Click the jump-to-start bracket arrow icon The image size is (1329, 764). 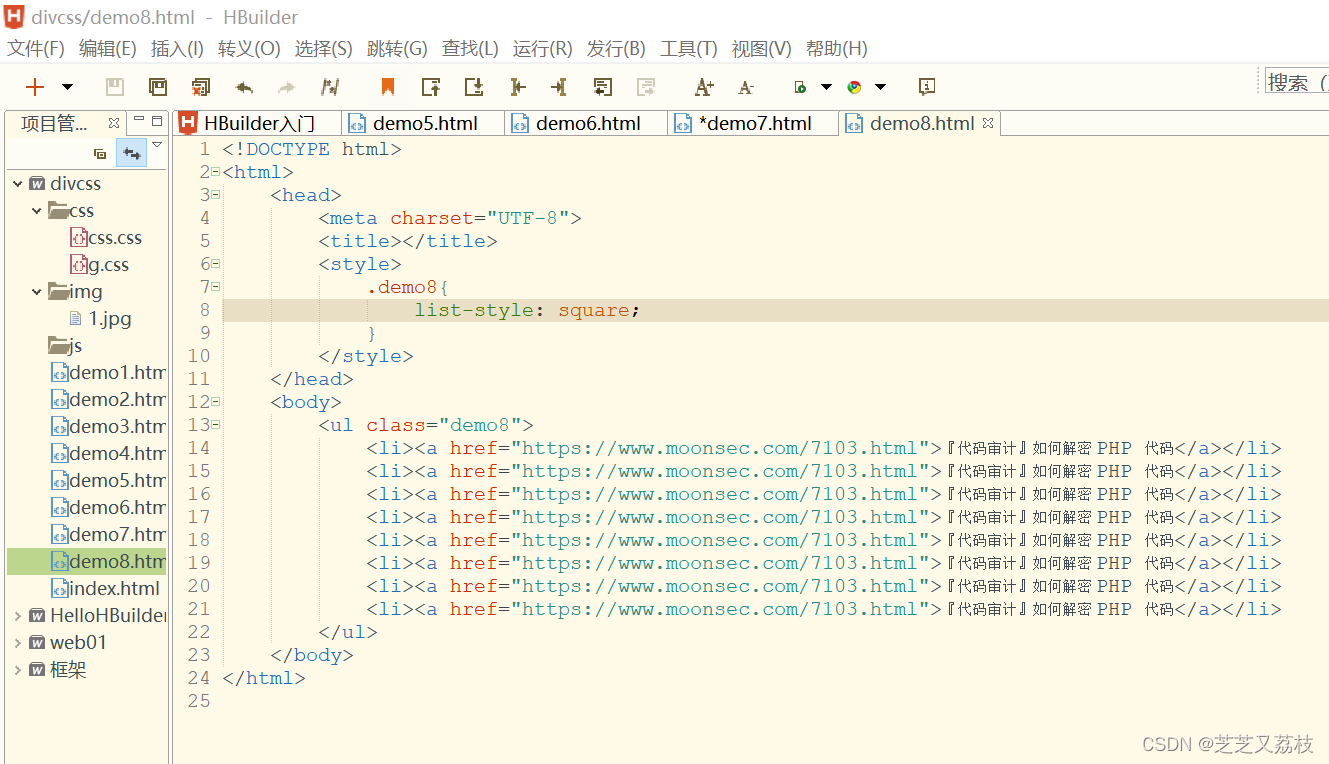point(517,87)
